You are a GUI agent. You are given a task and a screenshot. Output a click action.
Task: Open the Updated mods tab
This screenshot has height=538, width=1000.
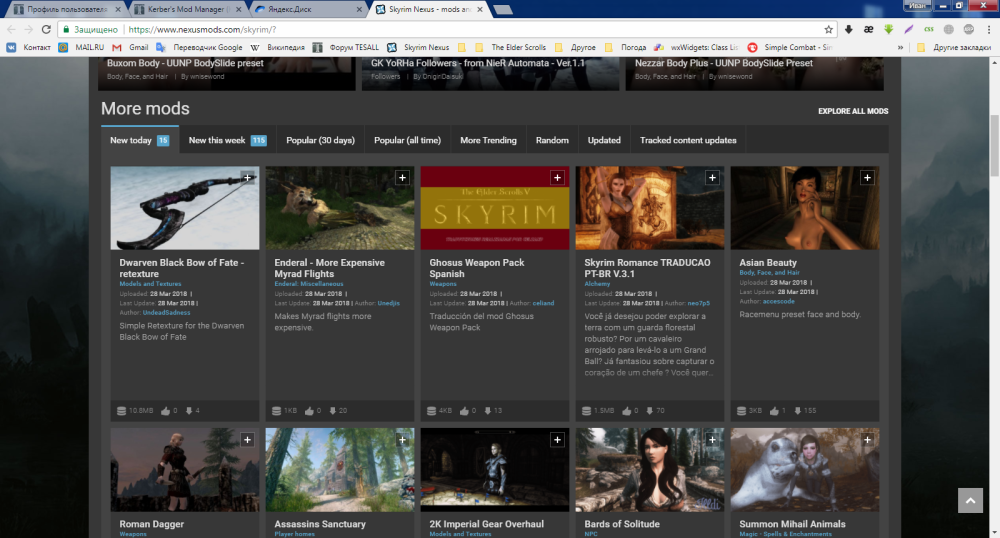pyautogui.click(x=604, y=140)
